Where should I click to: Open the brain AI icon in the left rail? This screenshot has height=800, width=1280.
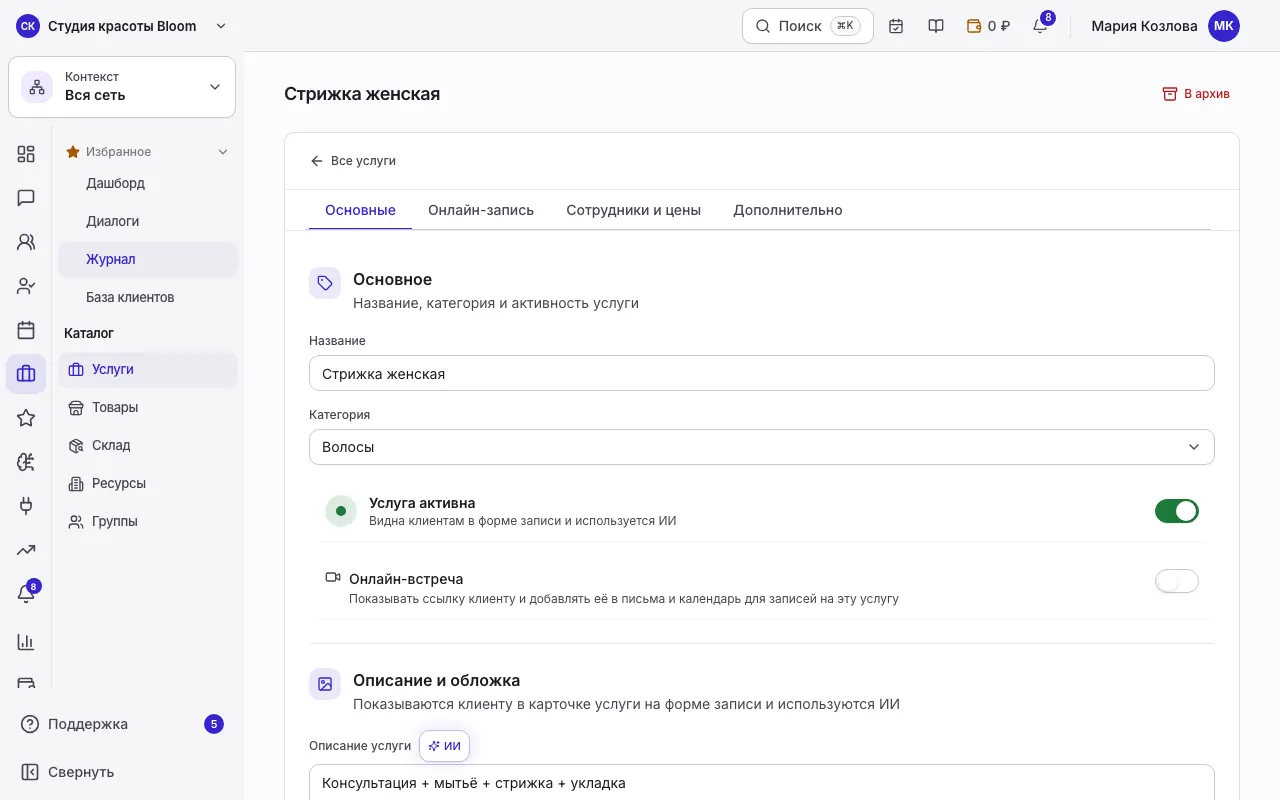point(26,462)
